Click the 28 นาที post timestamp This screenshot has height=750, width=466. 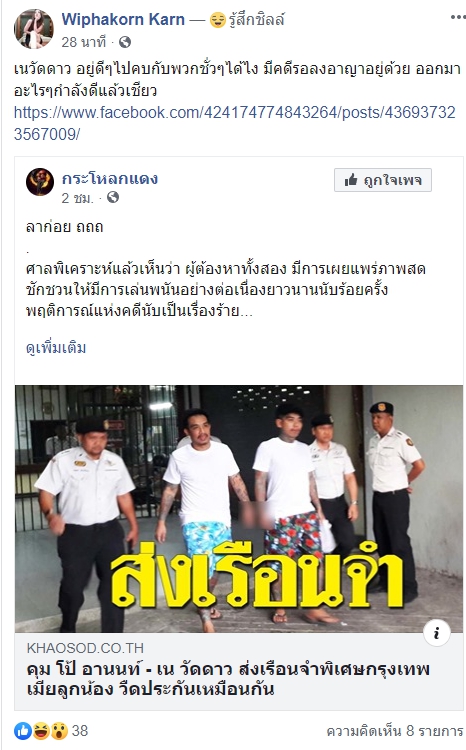click(x=83, y=42)
